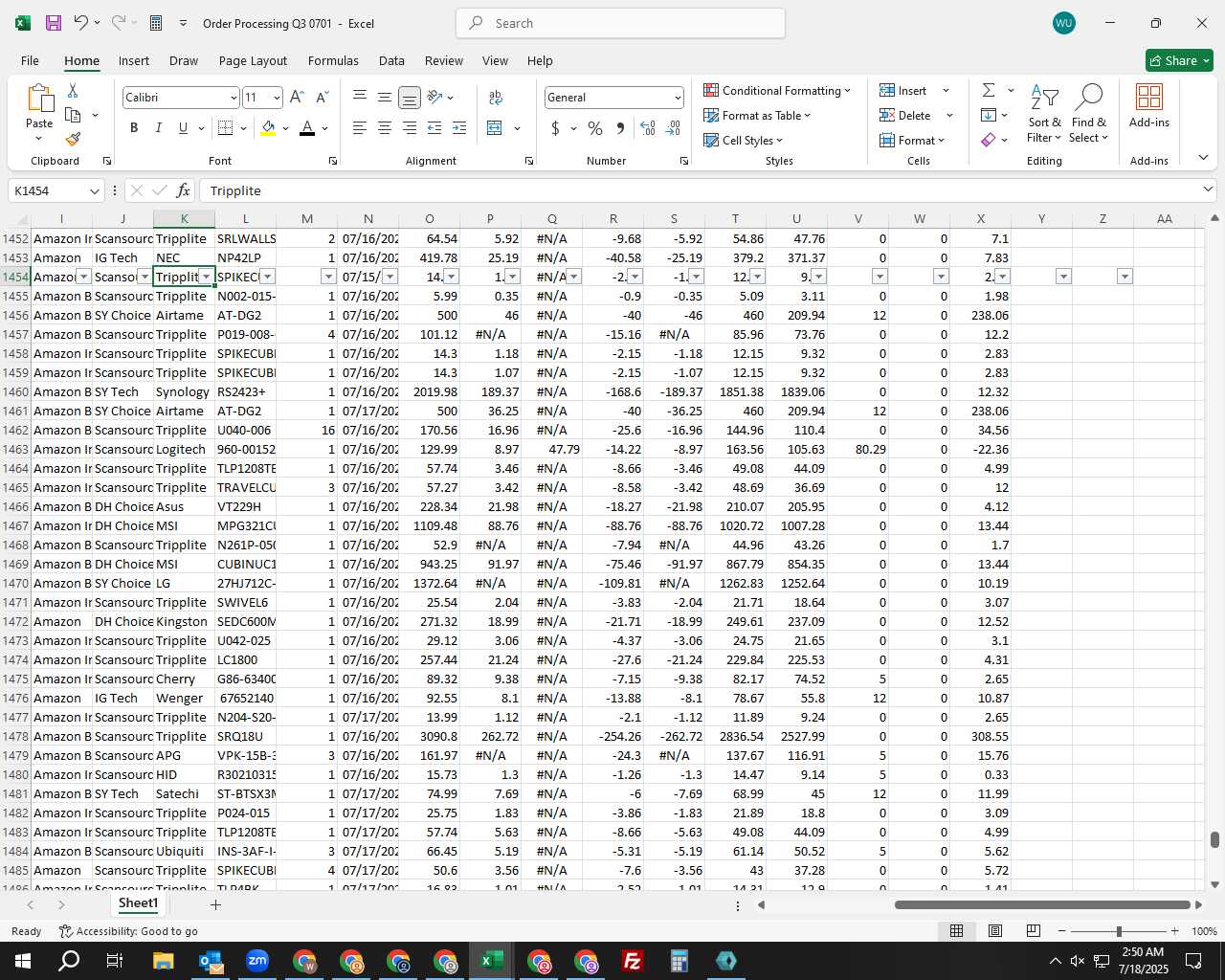Switch to Page Layout view icon
Viewport: 1225px width, 980px height.
[x=995, y=931]
